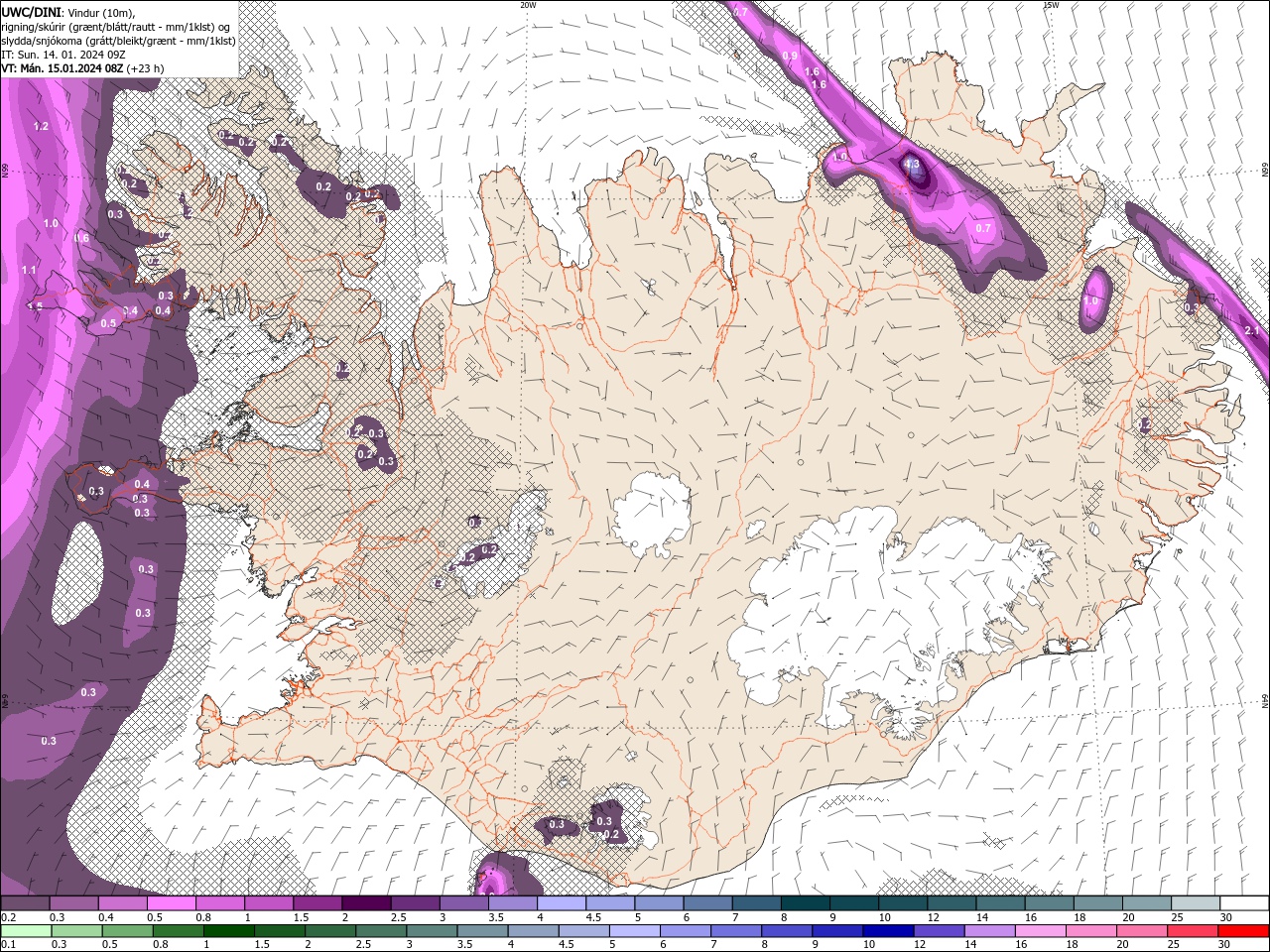The width and height of the screenshot is (1270, 952).
Task: Pick the dark purple 0.2 snow legend swatch
Action: coord(25,903)
